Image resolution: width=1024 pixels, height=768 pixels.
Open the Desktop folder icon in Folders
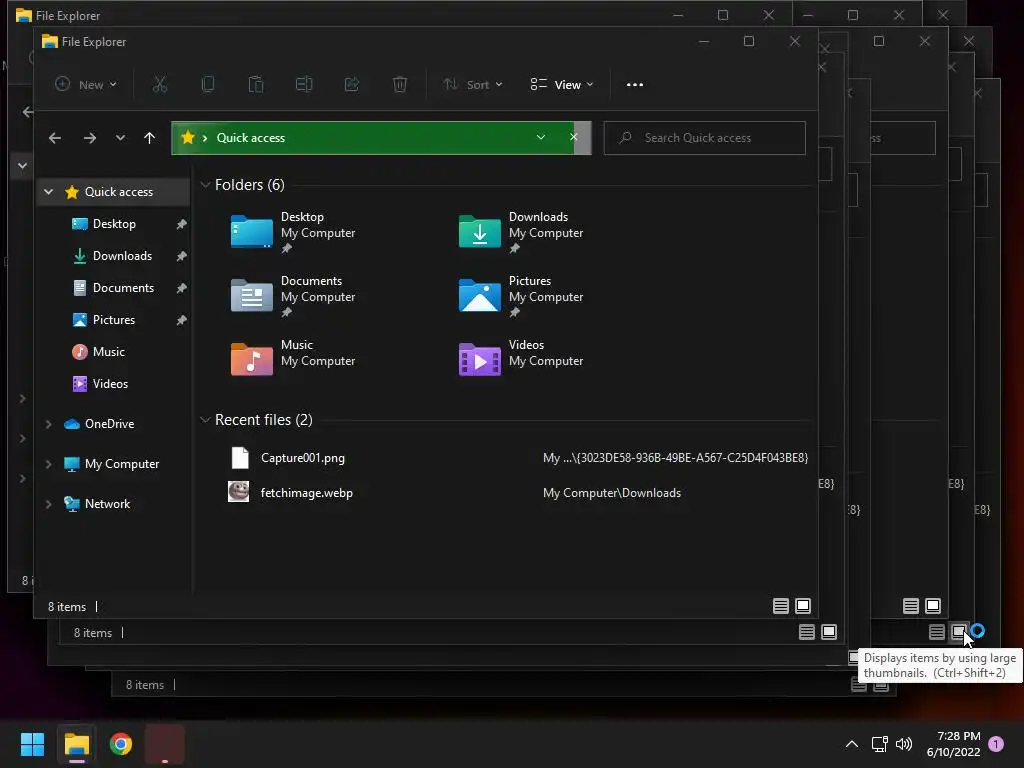[x=251, y=232]
